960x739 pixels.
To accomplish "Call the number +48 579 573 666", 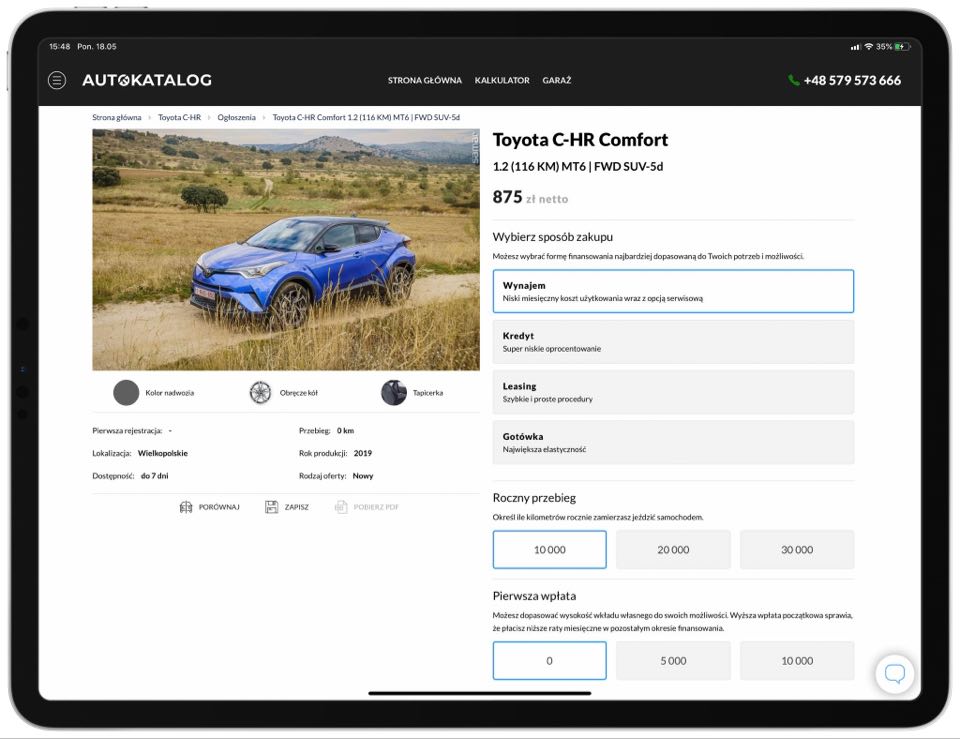I will coord(852,80).
